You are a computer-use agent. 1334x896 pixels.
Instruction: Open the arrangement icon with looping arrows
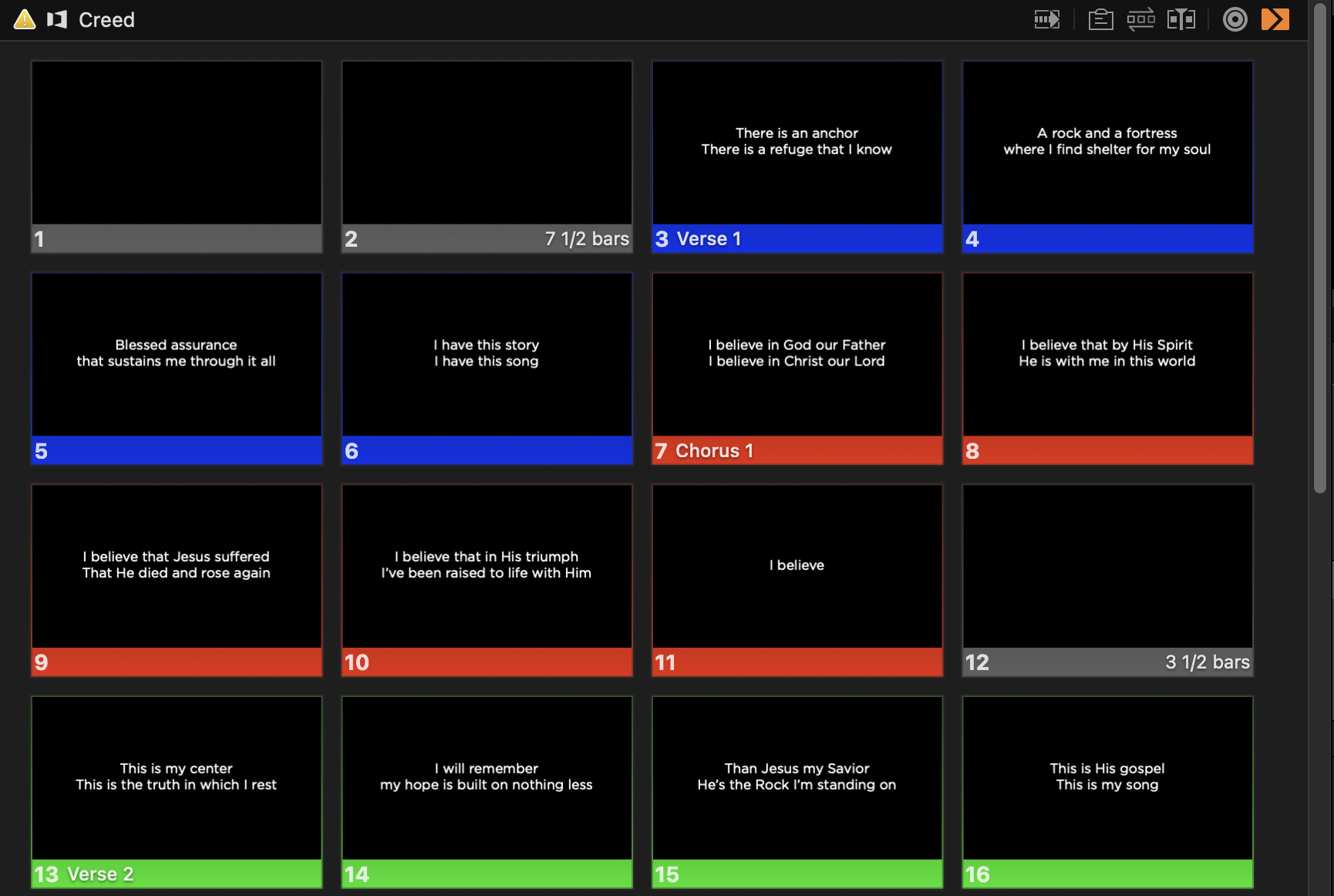coord(1140,19)
